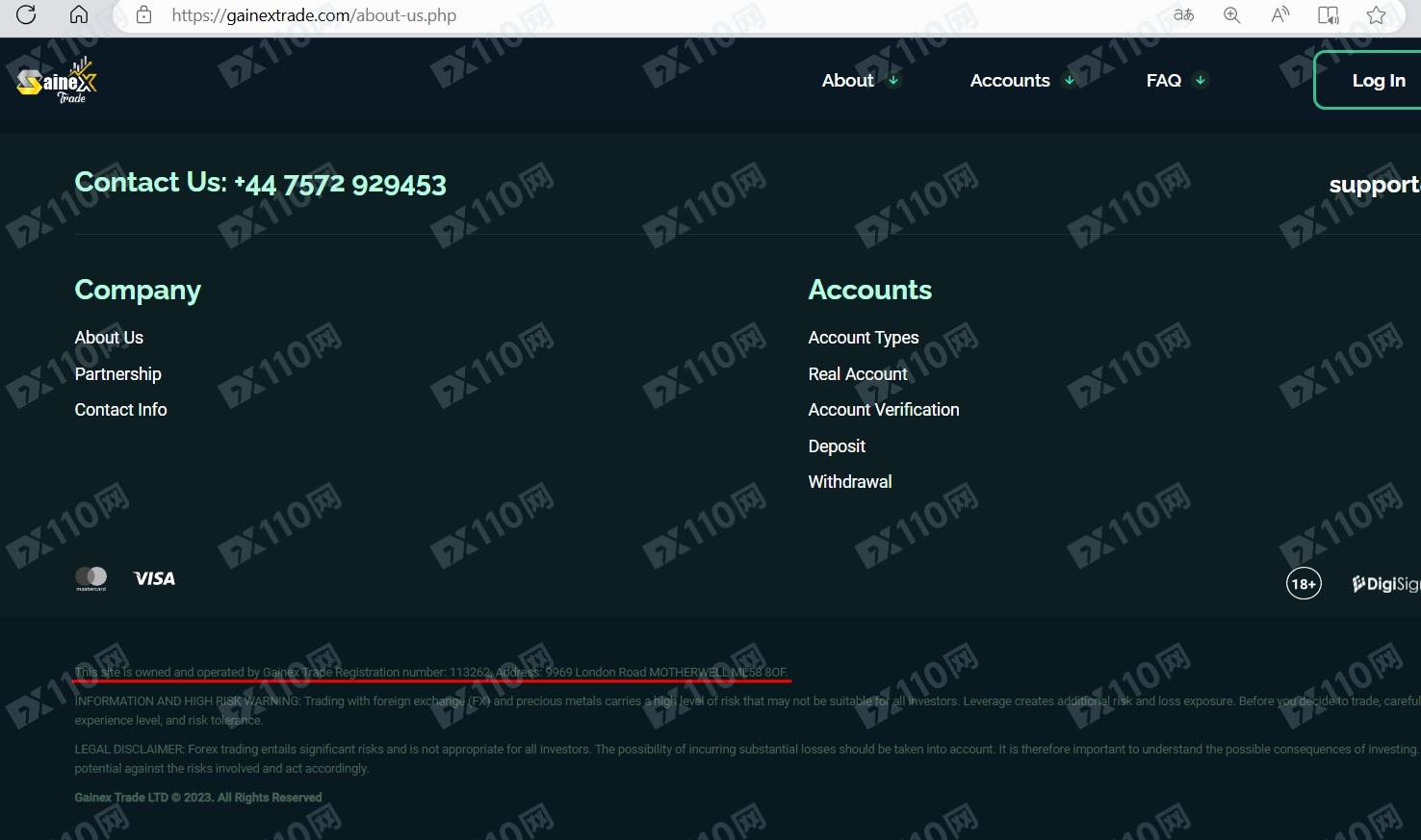Click the Accounts footer heading
The height and width of the screenshot is (840, 1421).
point(870,290)
